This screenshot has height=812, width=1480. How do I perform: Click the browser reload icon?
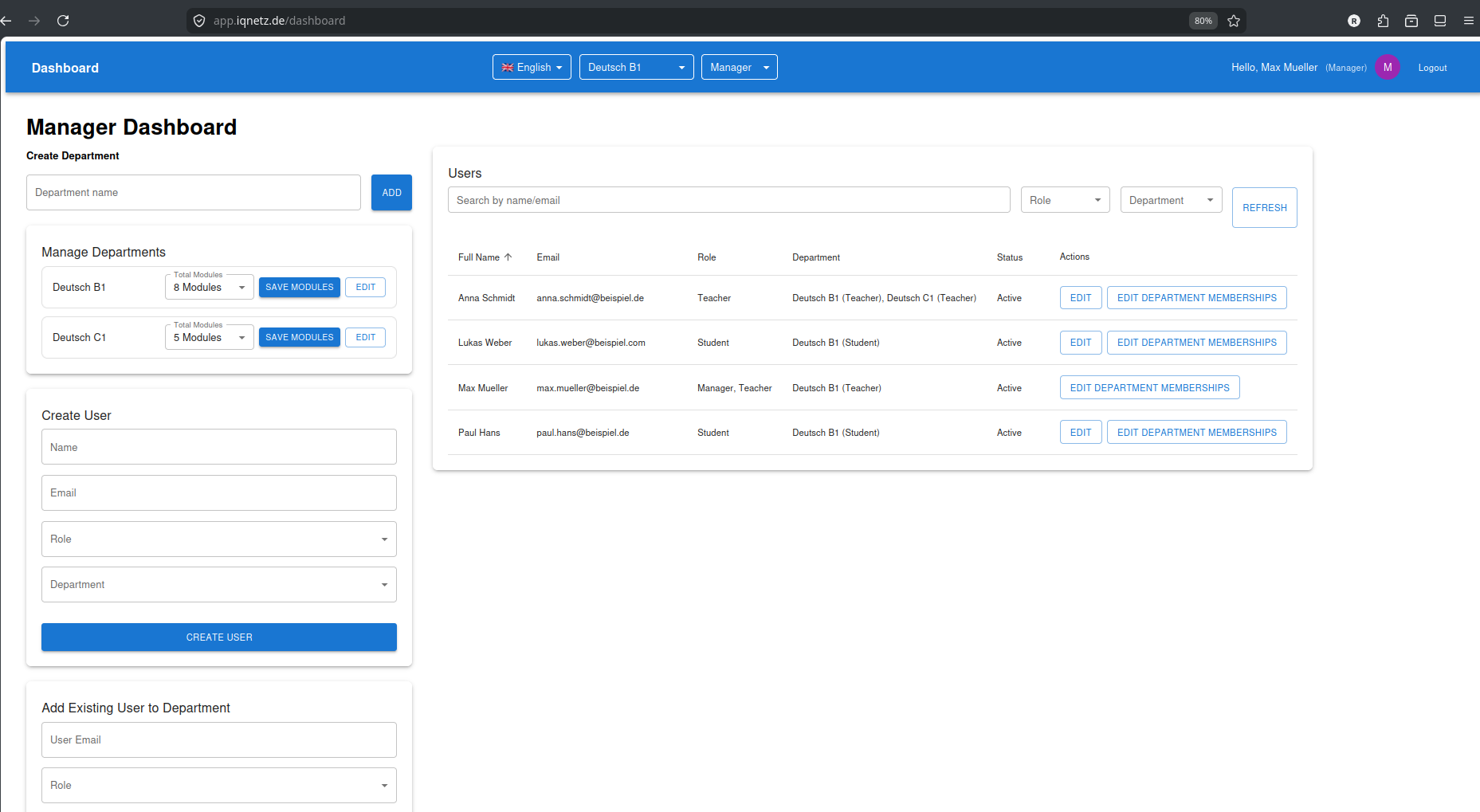click(63, 21)
